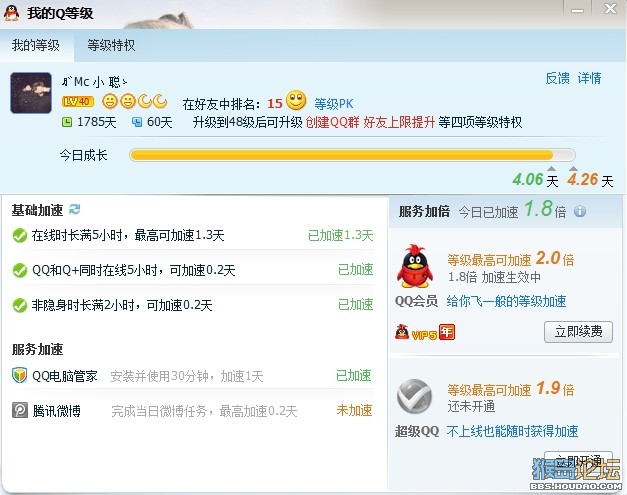Click the 腾讯微博 icon
This screenshot has height=495, width=627.
20,410
